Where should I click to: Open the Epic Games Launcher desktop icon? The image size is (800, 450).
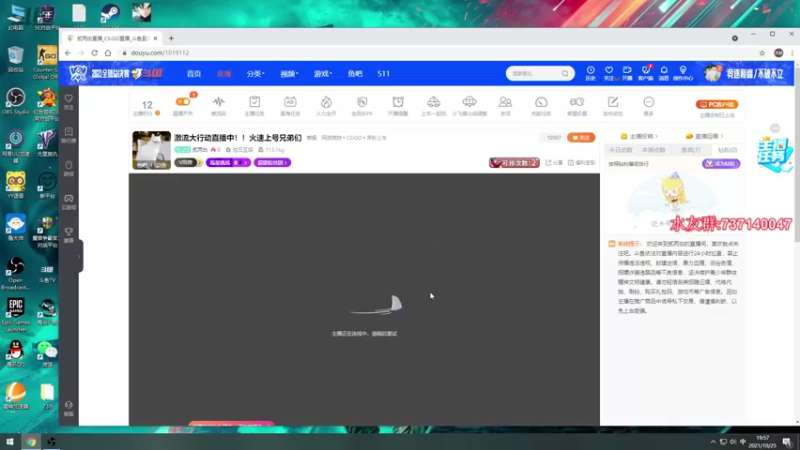coord(15,315)
